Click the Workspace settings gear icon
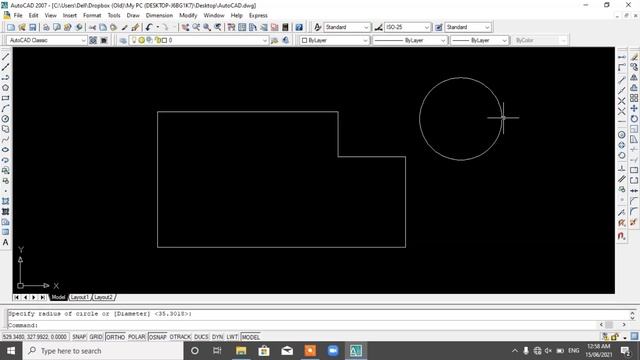 pos(93,40)
